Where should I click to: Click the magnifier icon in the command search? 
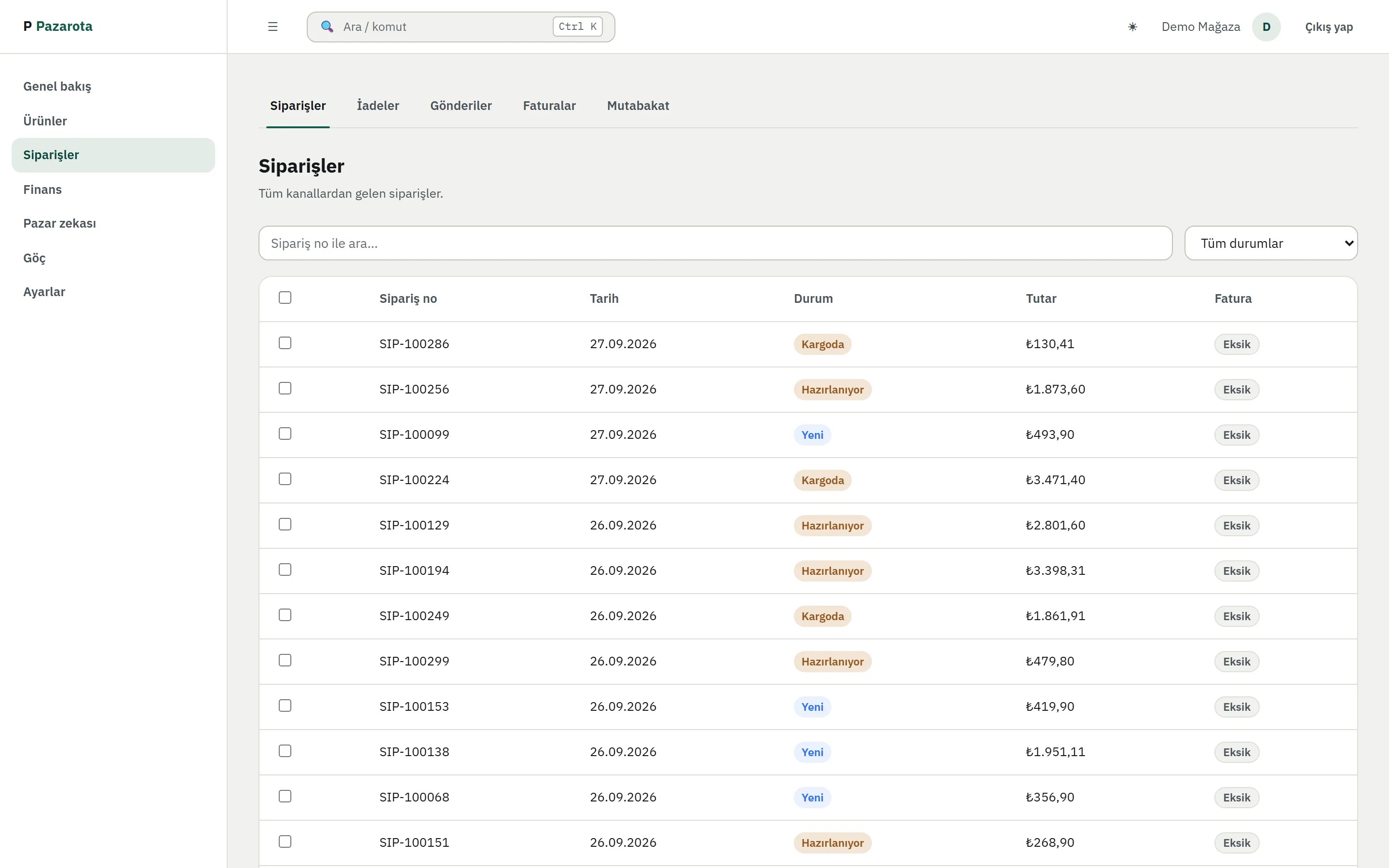point(327,27)
